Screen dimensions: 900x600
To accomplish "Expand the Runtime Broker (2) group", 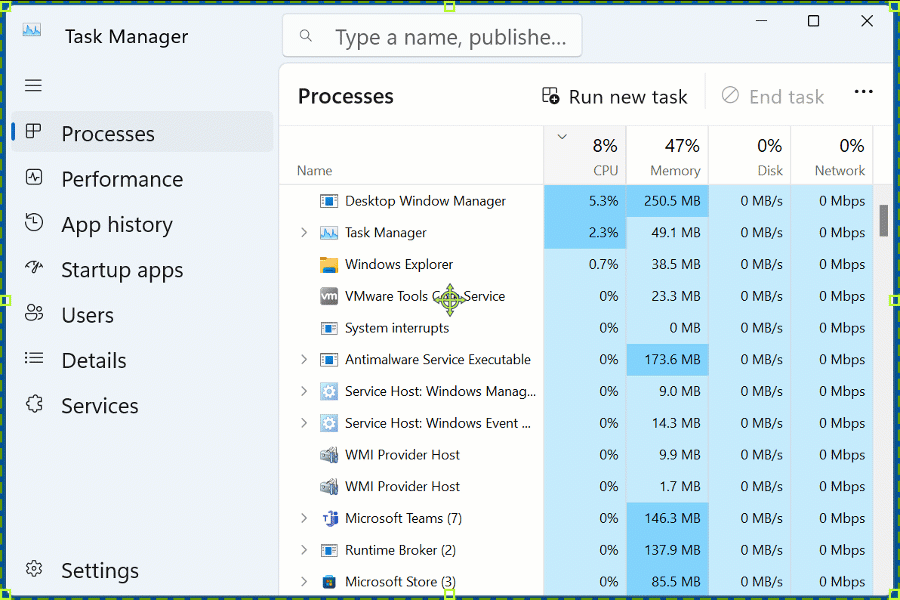I will point(304,550).
